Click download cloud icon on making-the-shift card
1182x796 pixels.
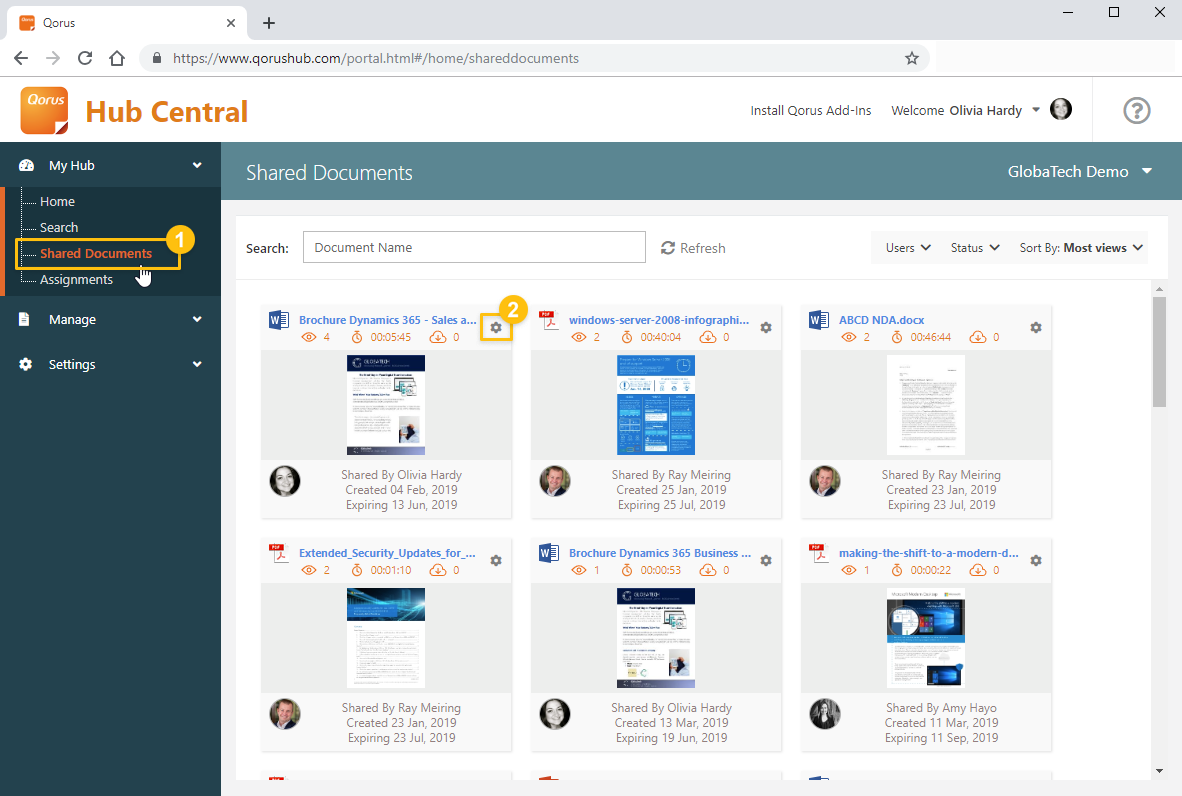coord(978,571)
